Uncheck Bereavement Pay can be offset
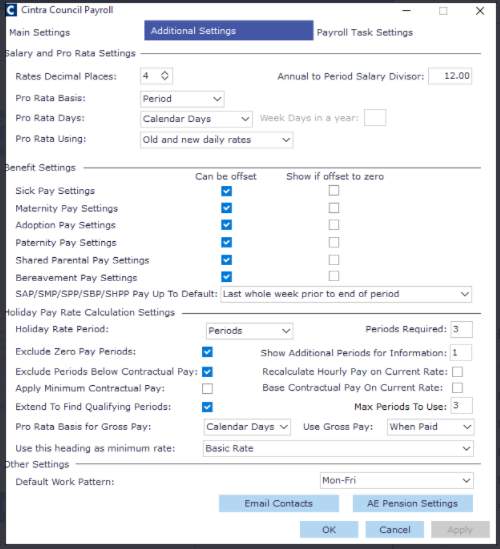 (x=227, y=277)
